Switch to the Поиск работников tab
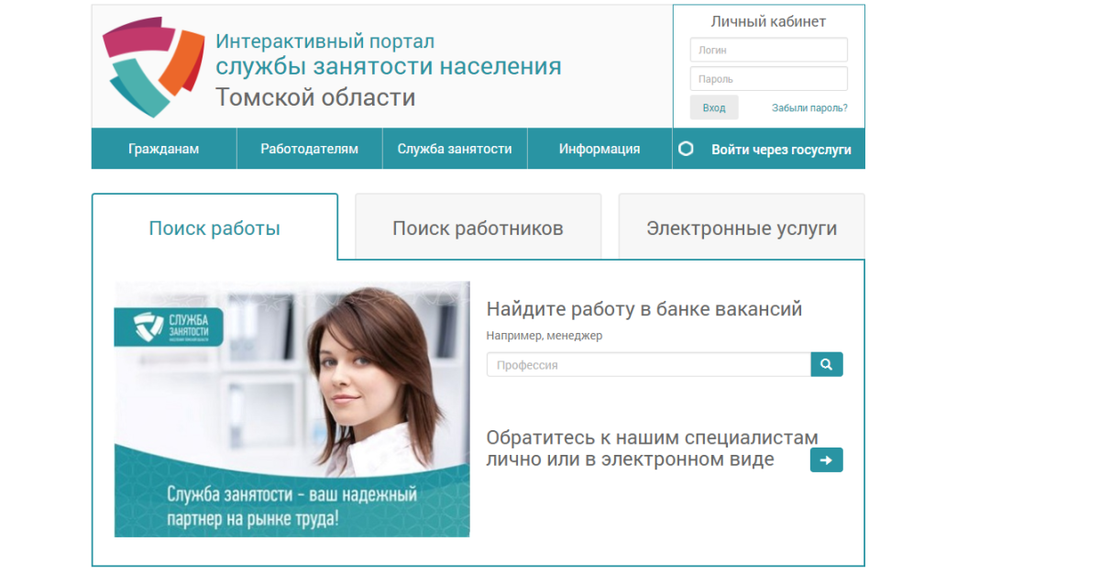 pos(478,226)
